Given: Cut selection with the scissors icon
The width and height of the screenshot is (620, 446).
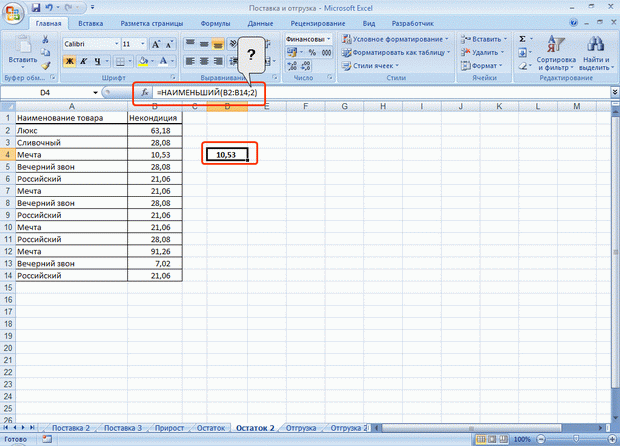Looking at the screenshot, I should [x=45, y=39].
